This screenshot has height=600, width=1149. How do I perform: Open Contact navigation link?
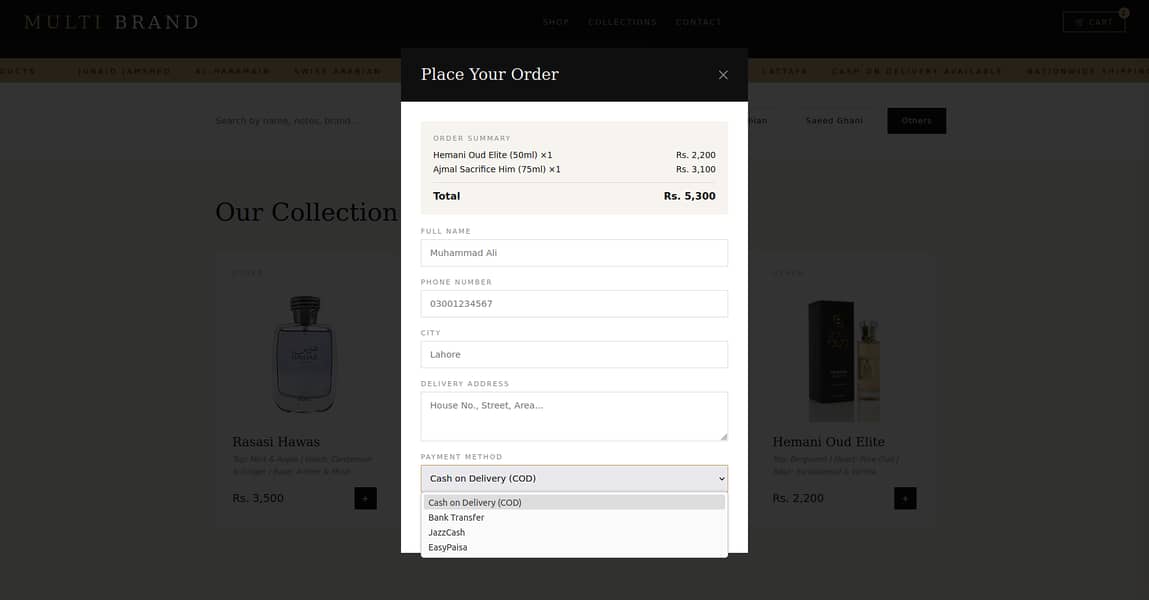click(698, 22)
